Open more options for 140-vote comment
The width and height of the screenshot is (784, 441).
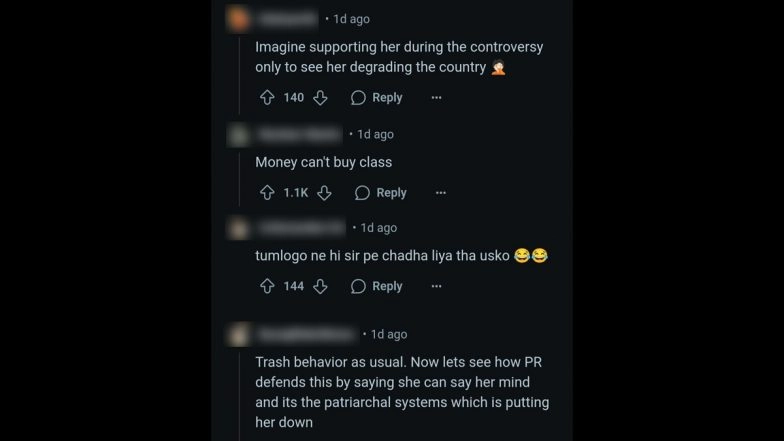coord(436,98)
